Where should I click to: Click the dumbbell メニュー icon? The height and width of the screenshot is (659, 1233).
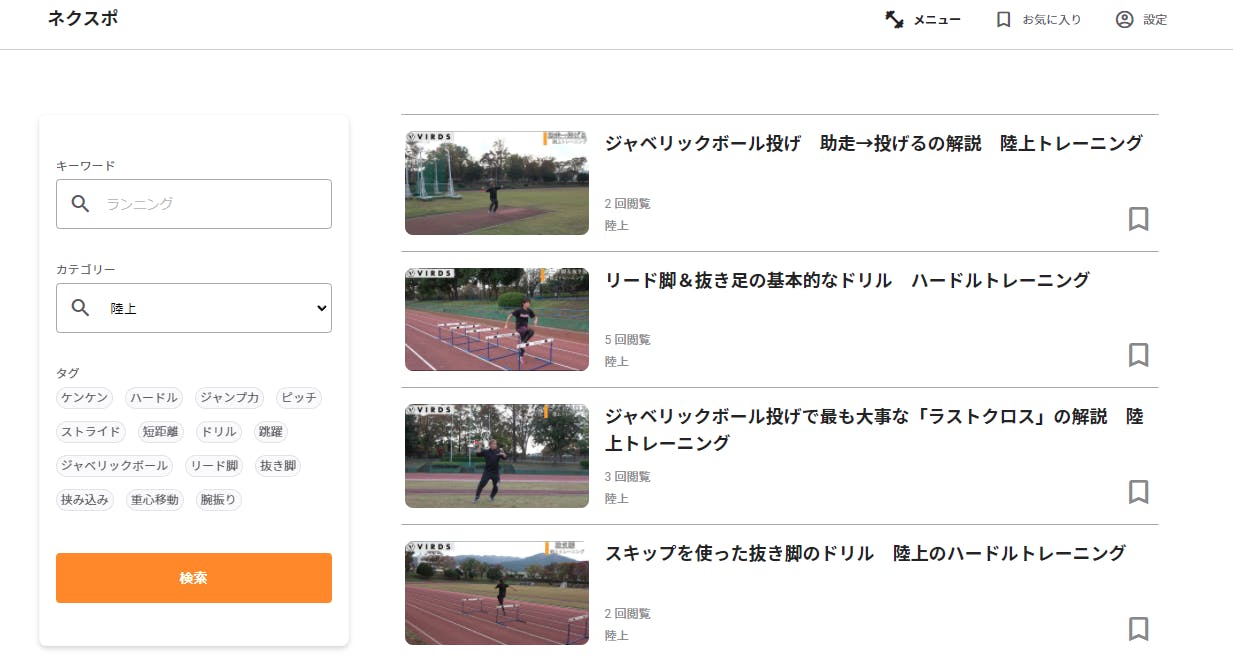click(894, 20)
